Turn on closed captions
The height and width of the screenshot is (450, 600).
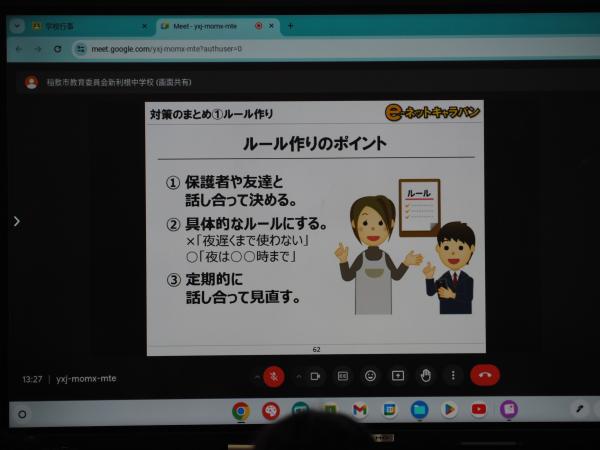[342, 376]
